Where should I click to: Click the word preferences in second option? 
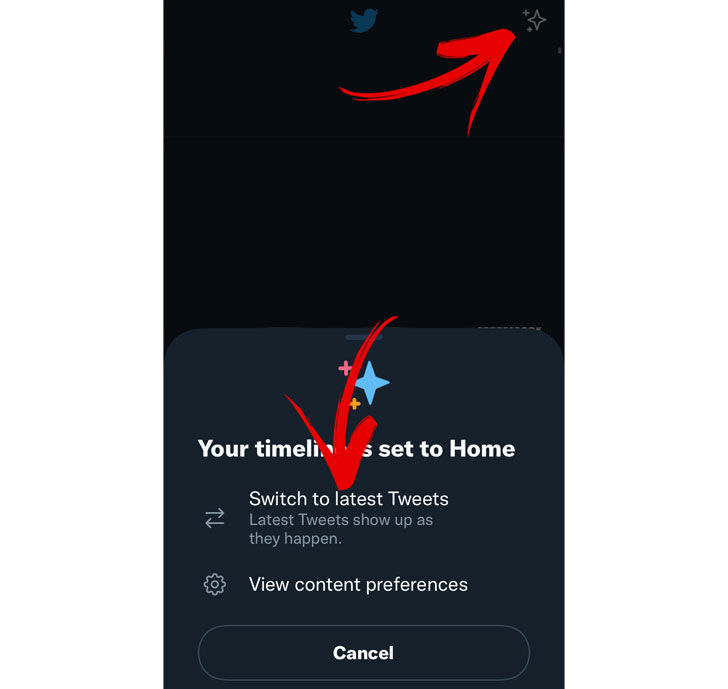[x=416, y=585]
